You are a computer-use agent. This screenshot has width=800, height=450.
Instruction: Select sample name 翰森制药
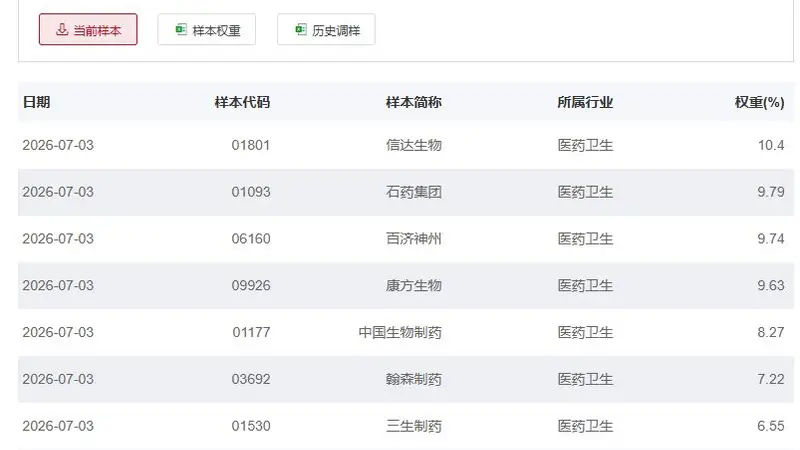[x=414, y=380]
